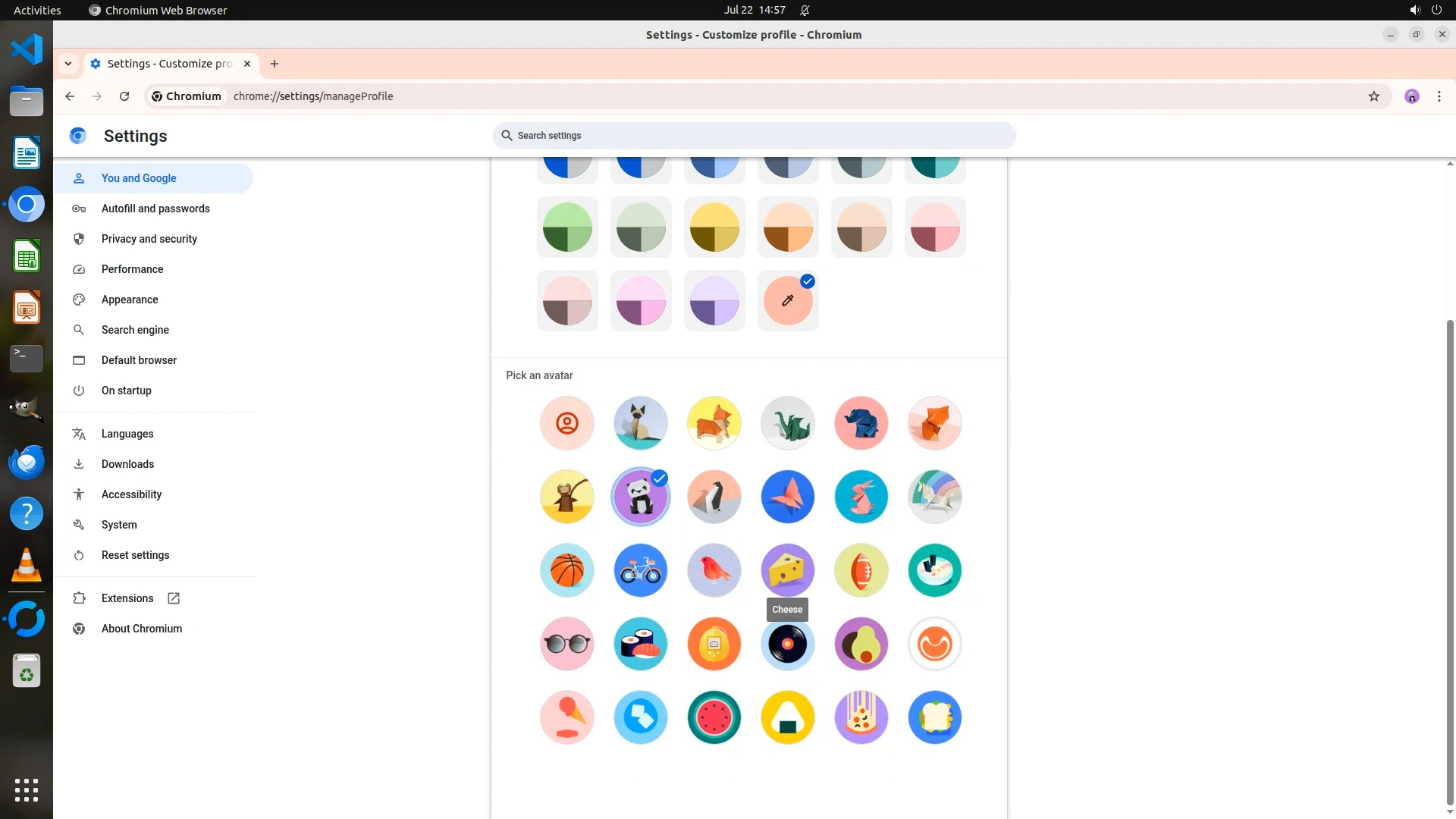1456x819 pixels.
Task: Select the sunglasses avatar
Action: 566,644
